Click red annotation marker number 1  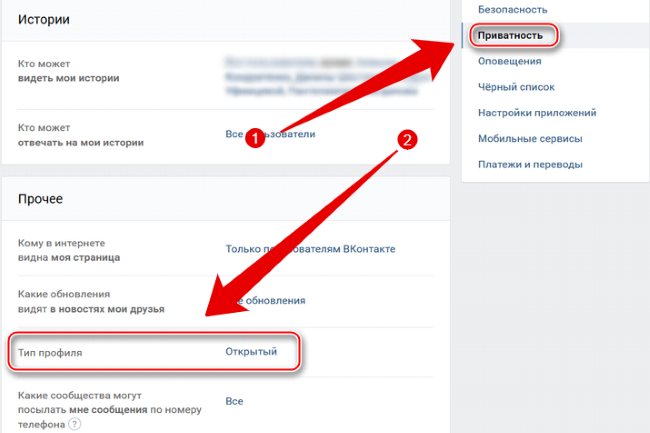tap(255, 137)
